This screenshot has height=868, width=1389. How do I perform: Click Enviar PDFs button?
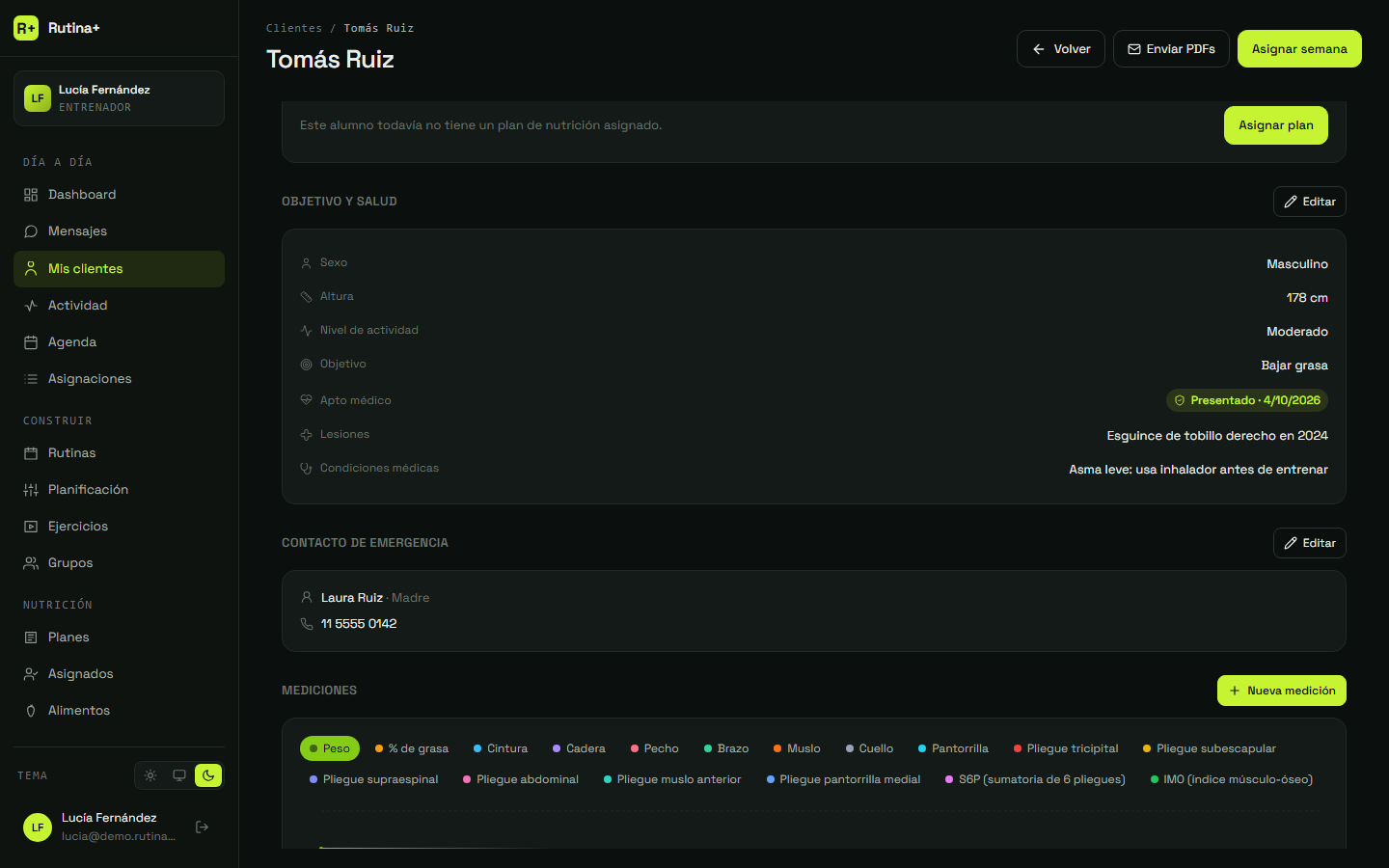[1171, 49]
